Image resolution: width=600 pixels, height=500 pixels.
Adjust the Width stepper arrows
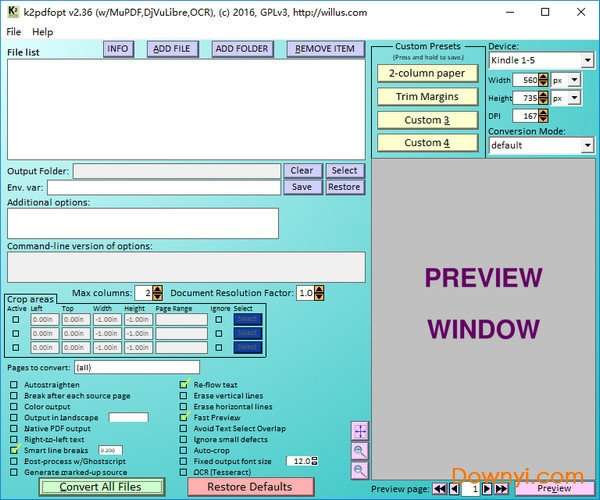coord(543,80)
